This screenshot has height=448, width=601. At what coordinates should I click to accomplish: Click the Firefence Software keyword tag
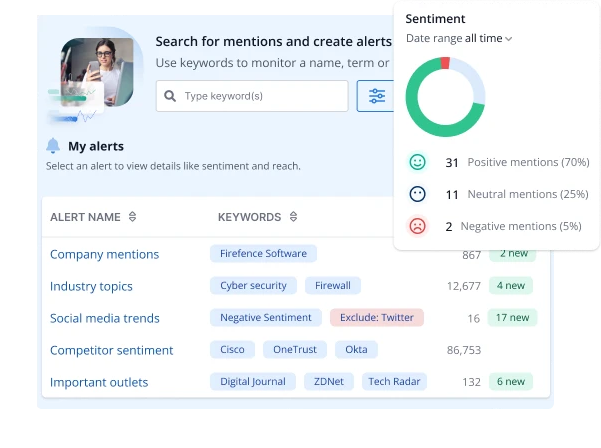(263, 254)
